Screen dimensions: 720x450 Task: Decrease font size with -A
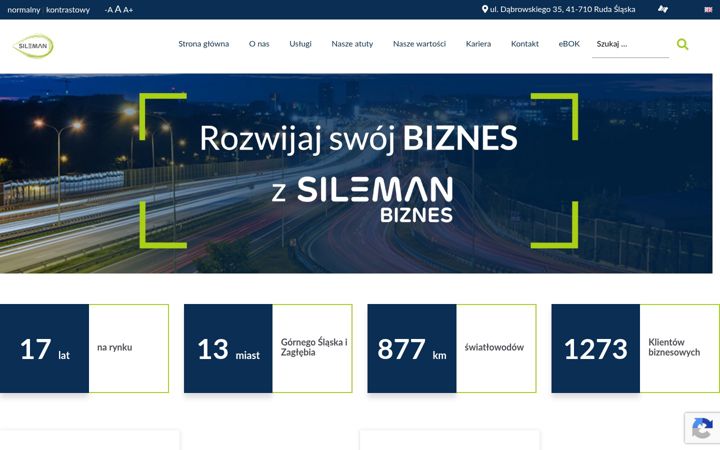point(108,10)
